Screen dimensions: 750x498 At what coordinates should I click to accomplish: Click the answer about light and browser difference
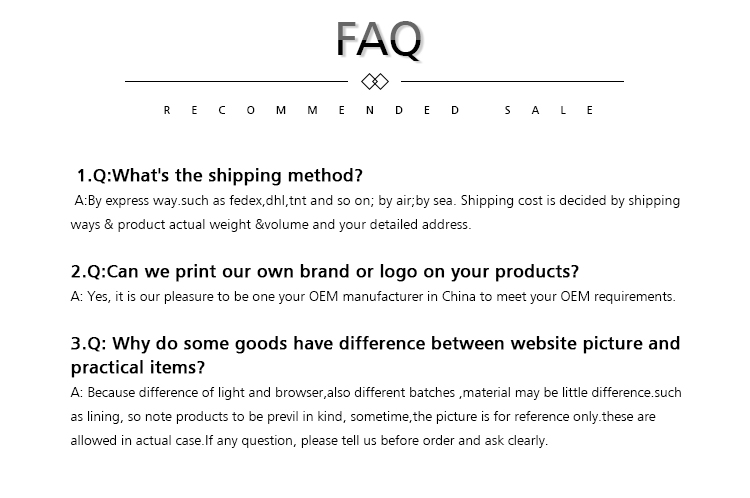pos(376,393)
